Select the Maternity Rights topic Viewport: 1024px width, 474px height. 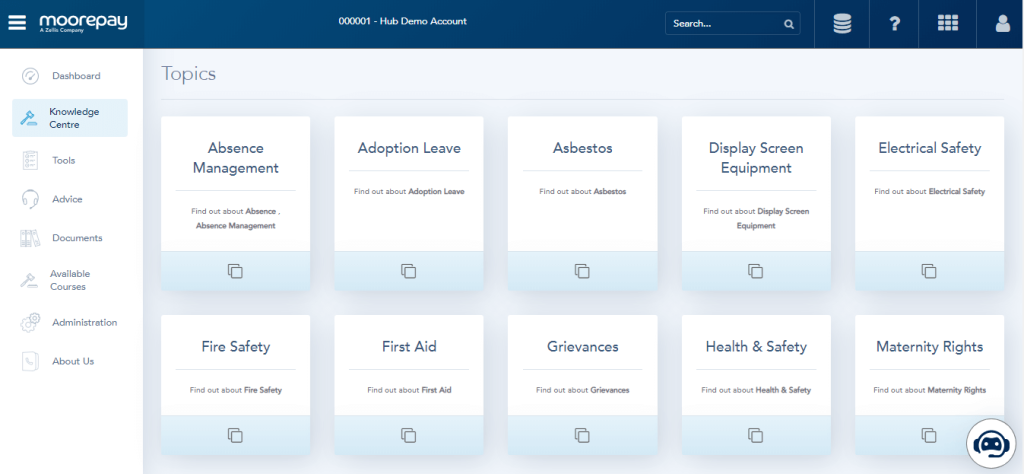point(929,347)
